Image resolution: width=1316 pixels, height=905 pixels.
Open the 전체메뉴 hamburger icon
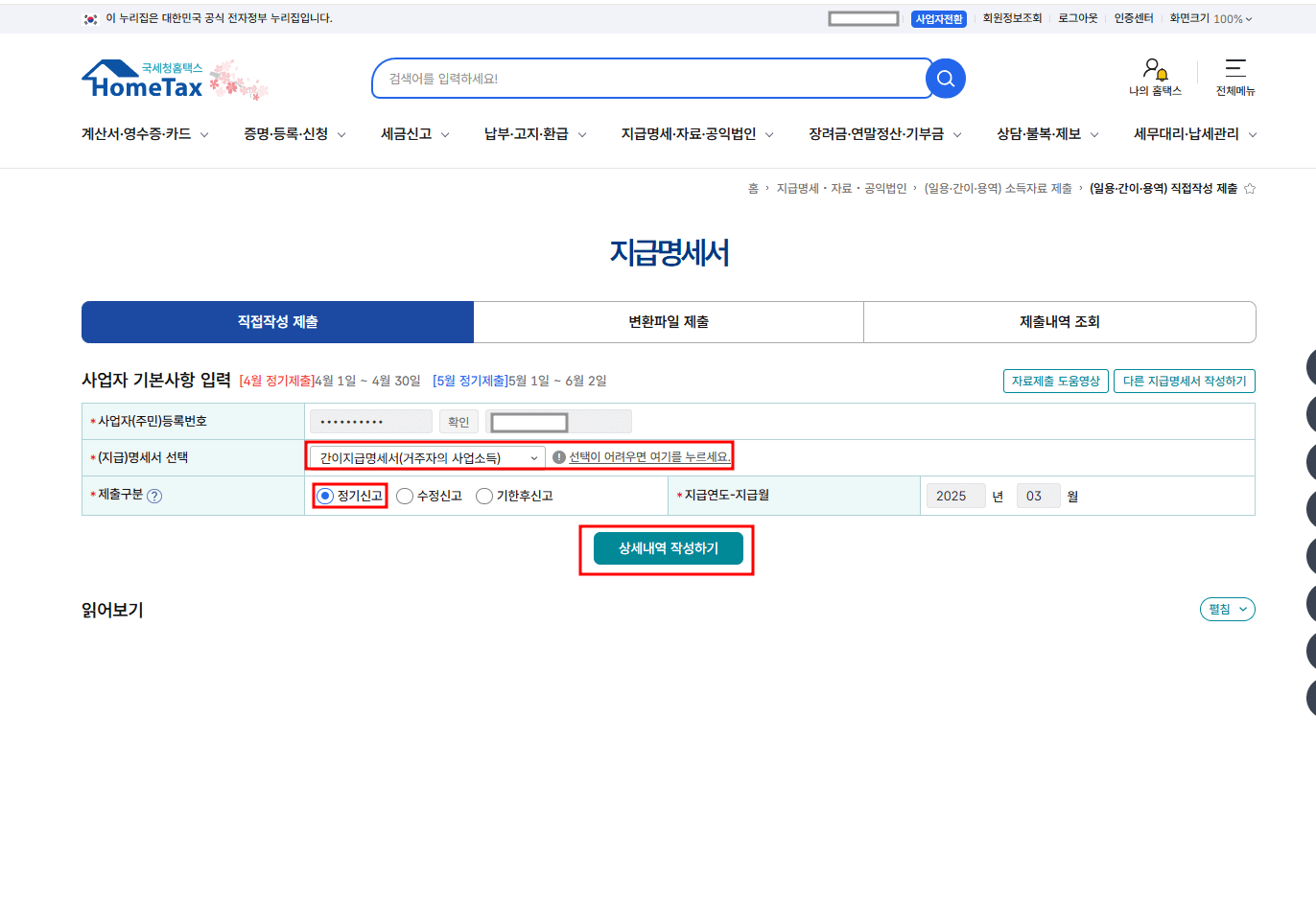click(x=1235, y=69)
